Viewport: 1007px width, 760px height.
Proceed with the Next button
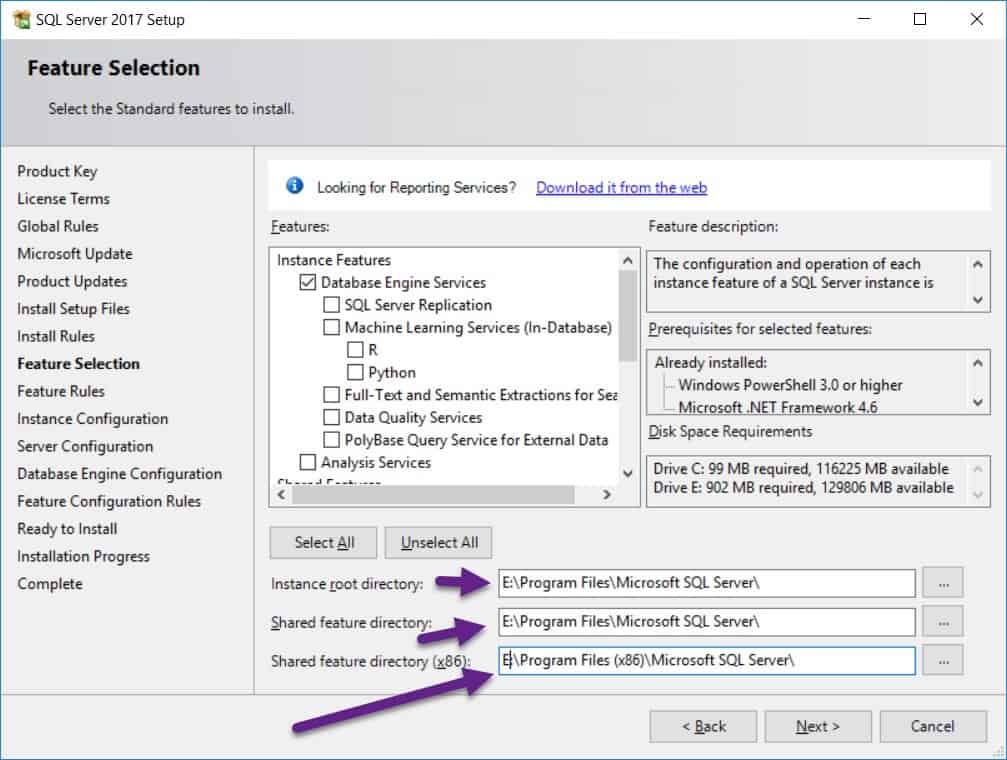coord(818,727)
